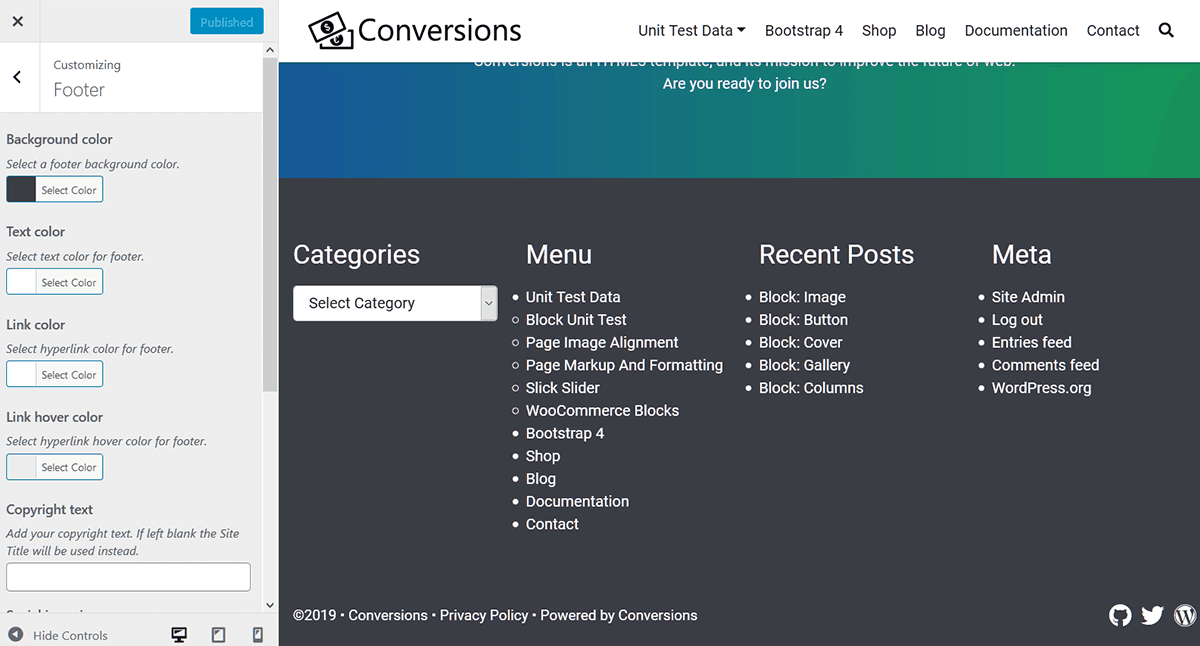Open recent post Block: Gallery
This screenshot has width=1200, height=646.
804,365
